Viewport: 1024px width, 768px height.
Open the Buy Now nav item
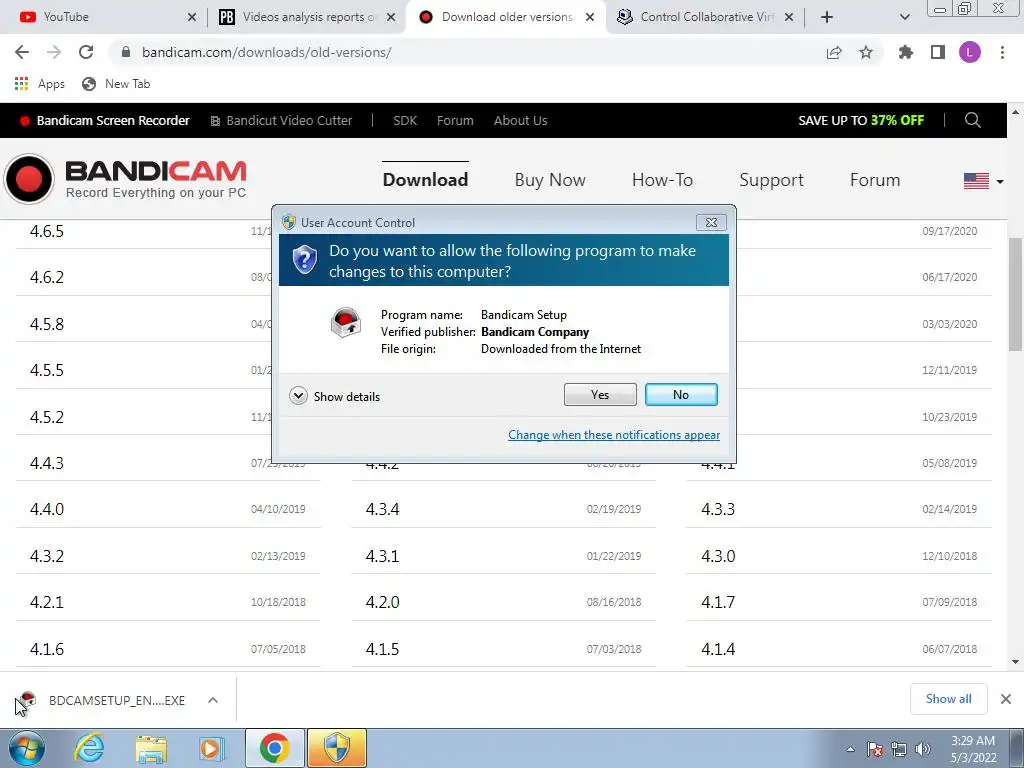click(550, 180)
